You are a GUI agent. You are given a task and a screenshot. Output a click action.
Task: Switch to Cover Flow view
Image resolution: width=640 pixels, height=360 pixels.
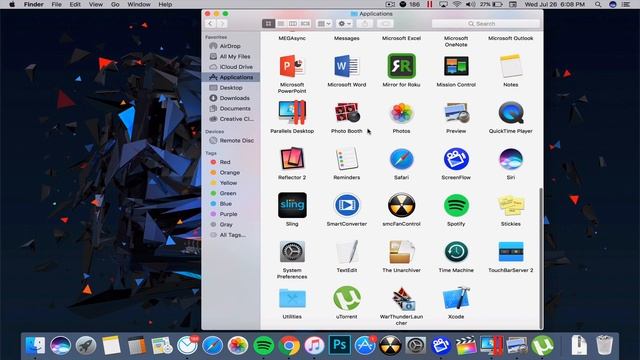point(305,24)
